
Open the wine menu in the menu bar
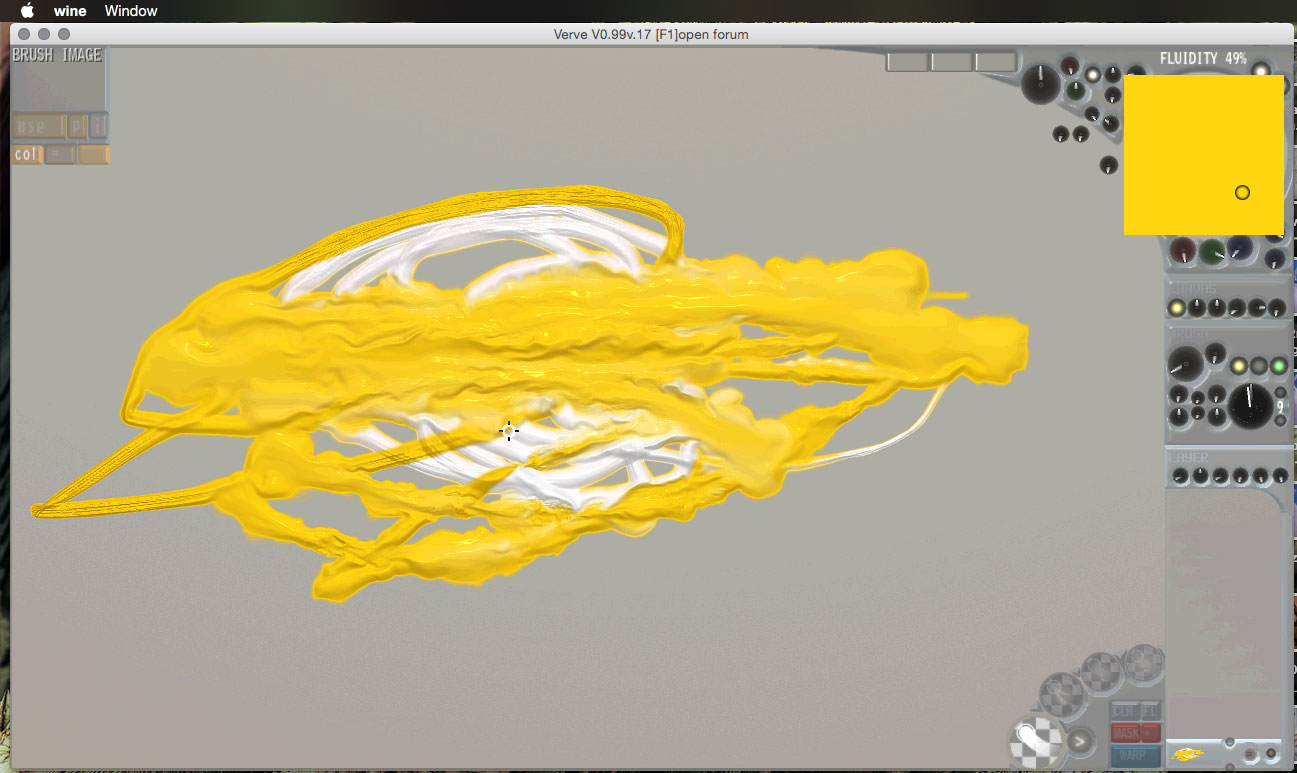[x=70, y=11]
